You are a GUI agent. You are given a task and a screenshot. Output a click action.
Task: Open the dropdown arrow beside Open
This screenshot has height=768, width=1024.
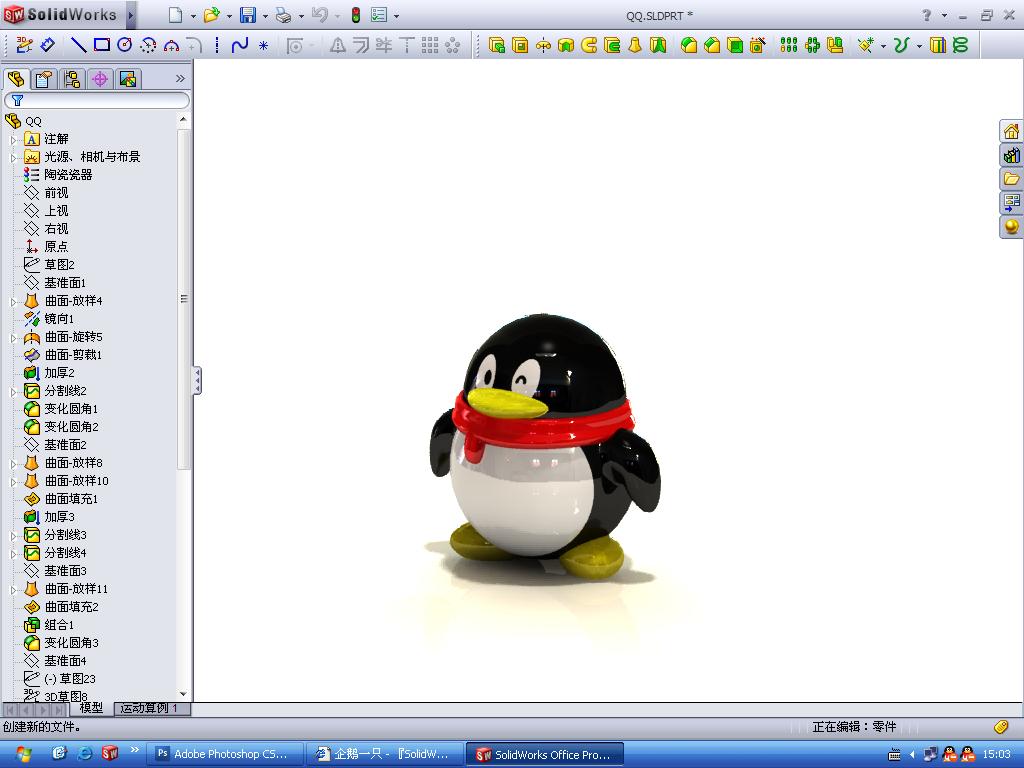[x=229, y=16]
